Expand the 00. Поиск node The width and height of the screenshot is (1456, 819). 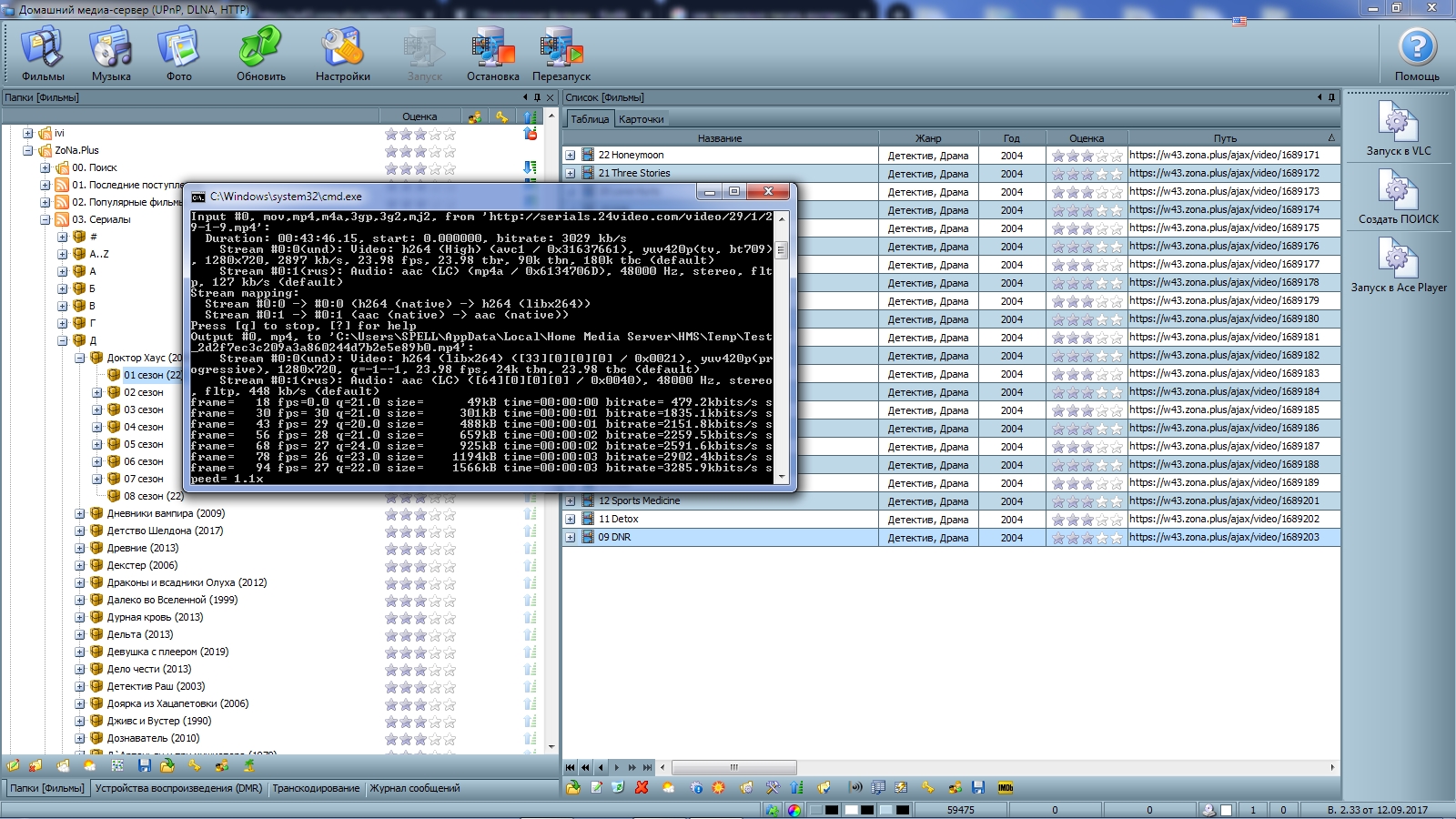[45, 168]
